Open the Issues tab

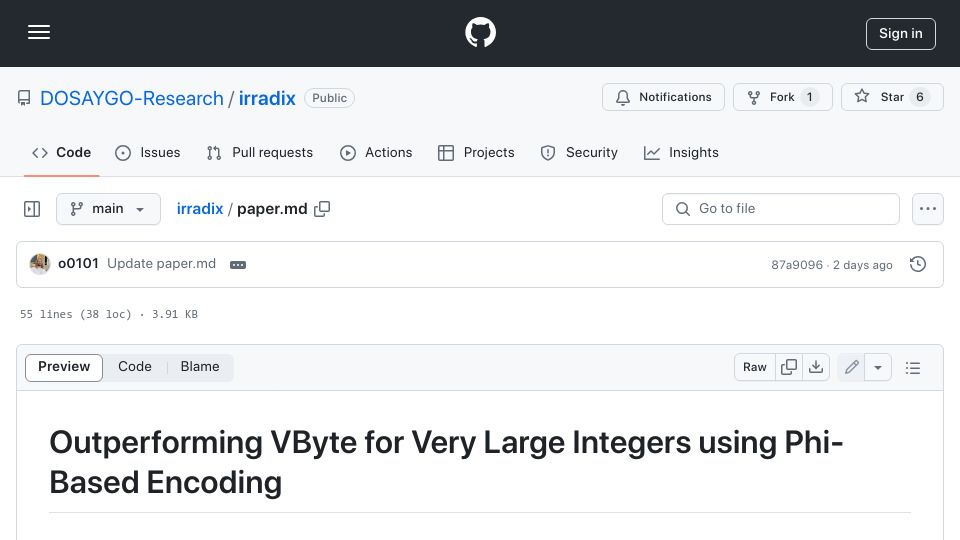(x=148, y=152)
